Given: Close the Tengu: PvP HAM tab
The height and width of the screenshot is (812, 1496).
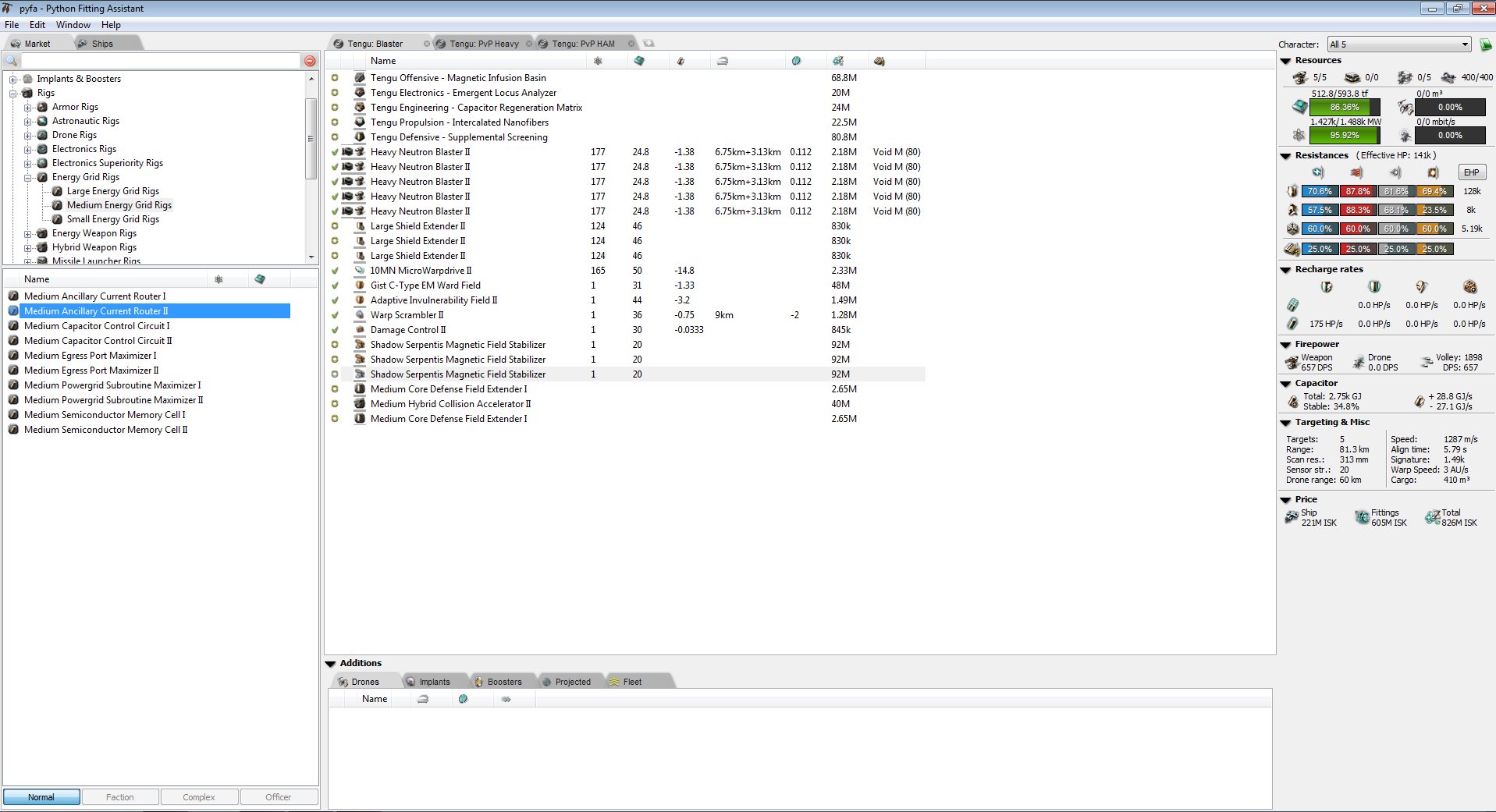Looking at the screenshot, I should [x=631, y=44].
